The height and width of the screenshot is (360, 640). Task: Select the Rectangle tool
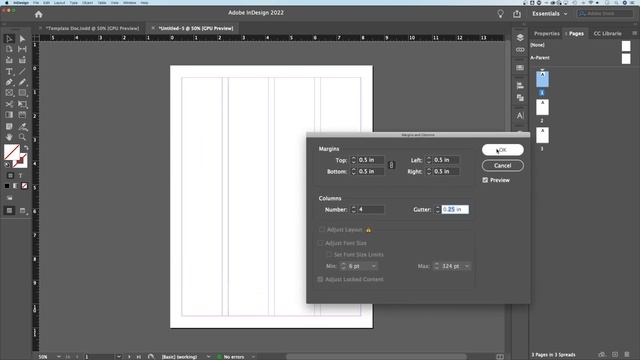(22, 93)
